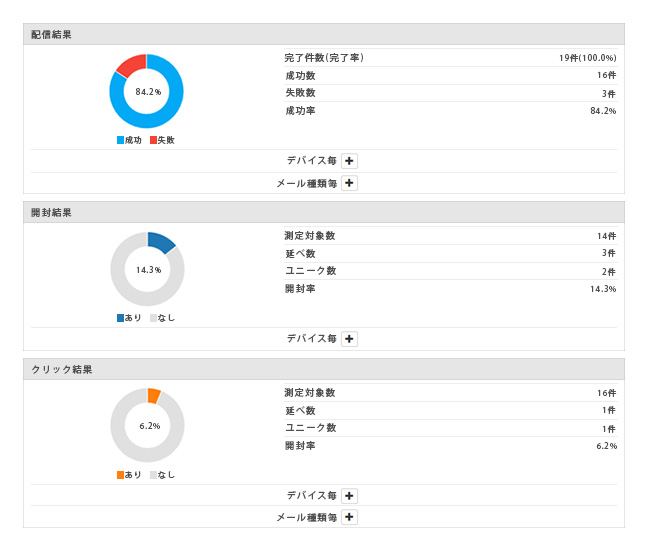The width and height of the screenshot is (650, 550).
Task: Select 延べ数 label in 開封結果
Action: 300,253
